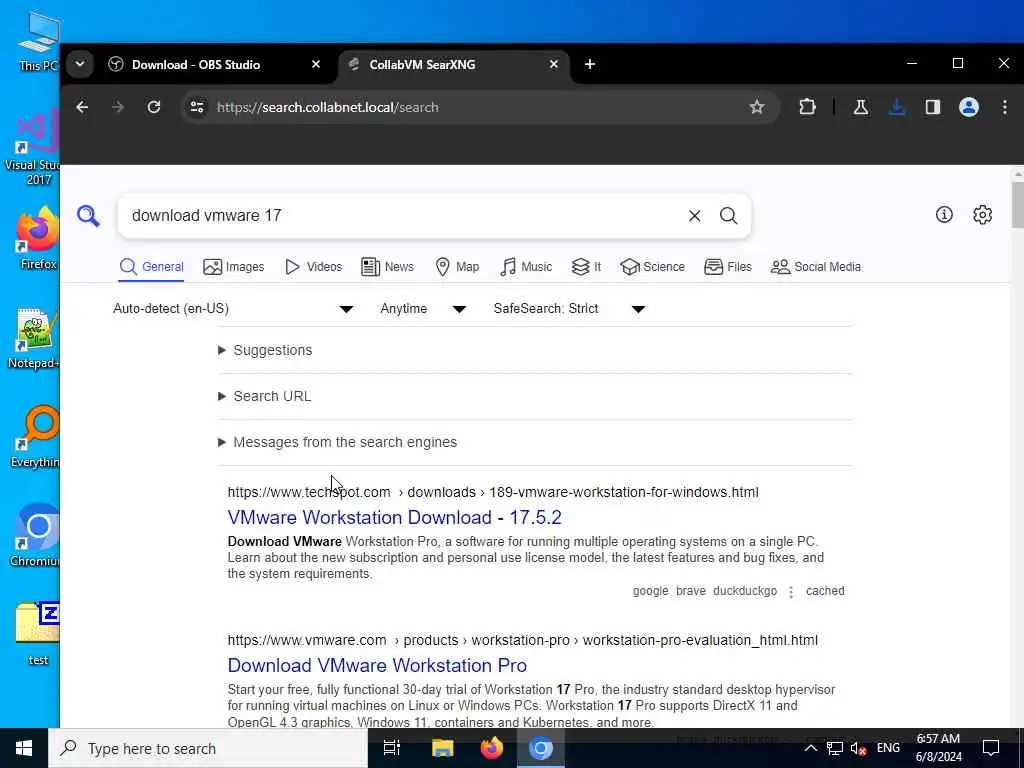Open the test zip folder on desktop
Viewport: 1024px width, 768px height.
tap(38, 632)
